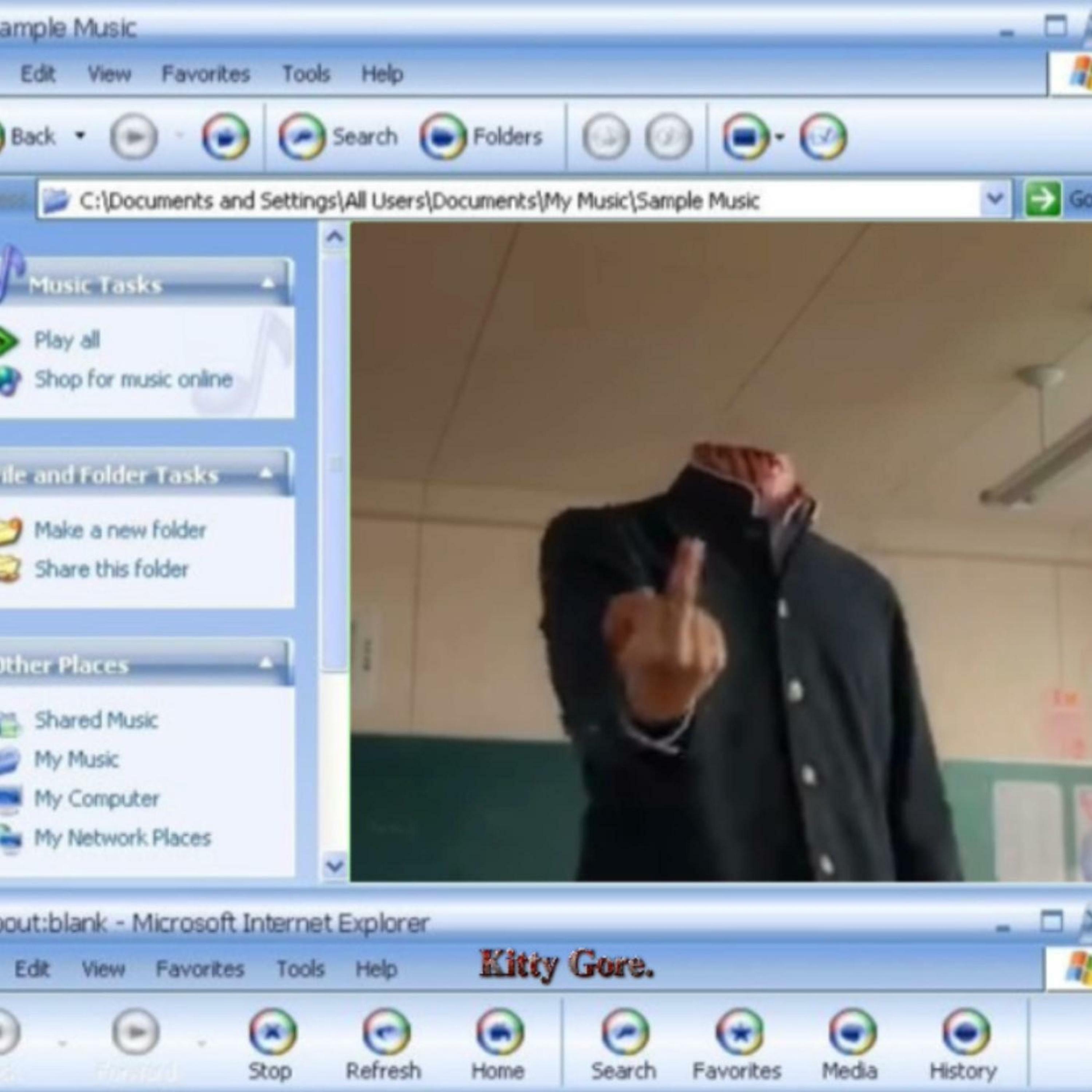
Task: Click the Views toolbar icon in Explorer
Action: (745, 137)
